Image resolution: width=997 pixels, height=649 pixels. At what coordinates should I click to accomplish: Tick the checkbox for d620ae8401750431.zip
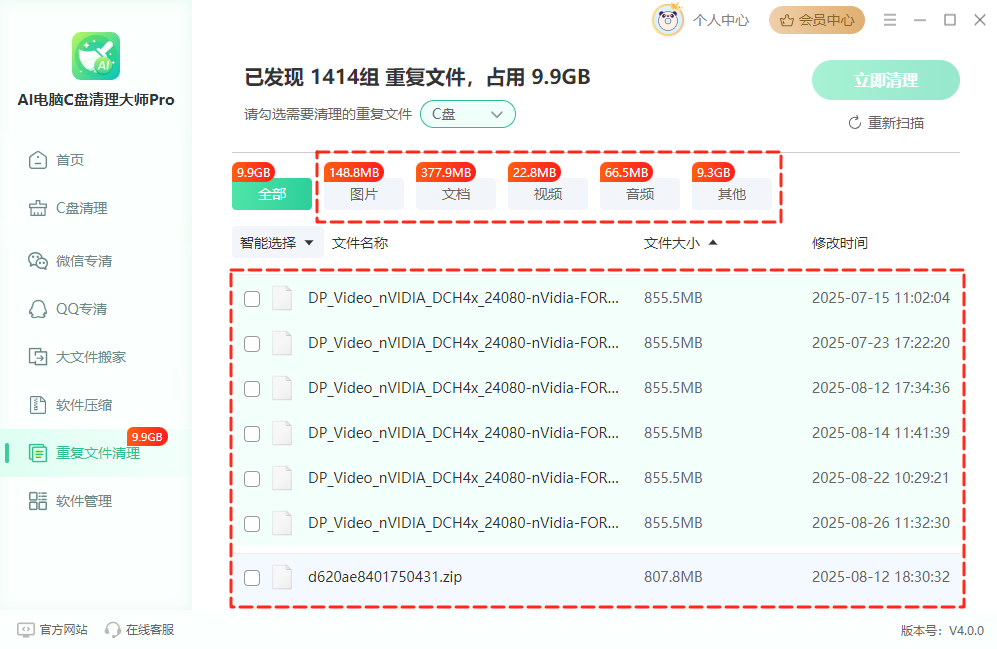(252, 578)
